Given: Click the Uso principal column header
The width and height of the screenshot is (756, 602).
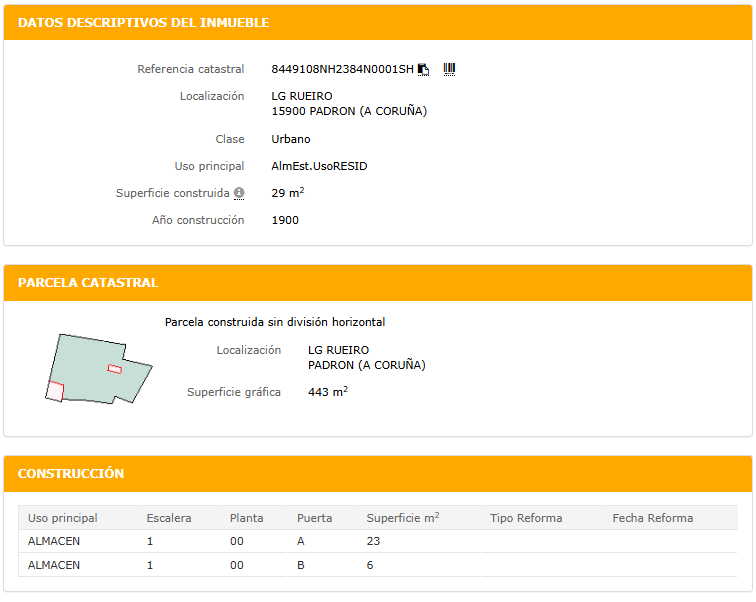Looking at the screenshot, I should (63, 518).
